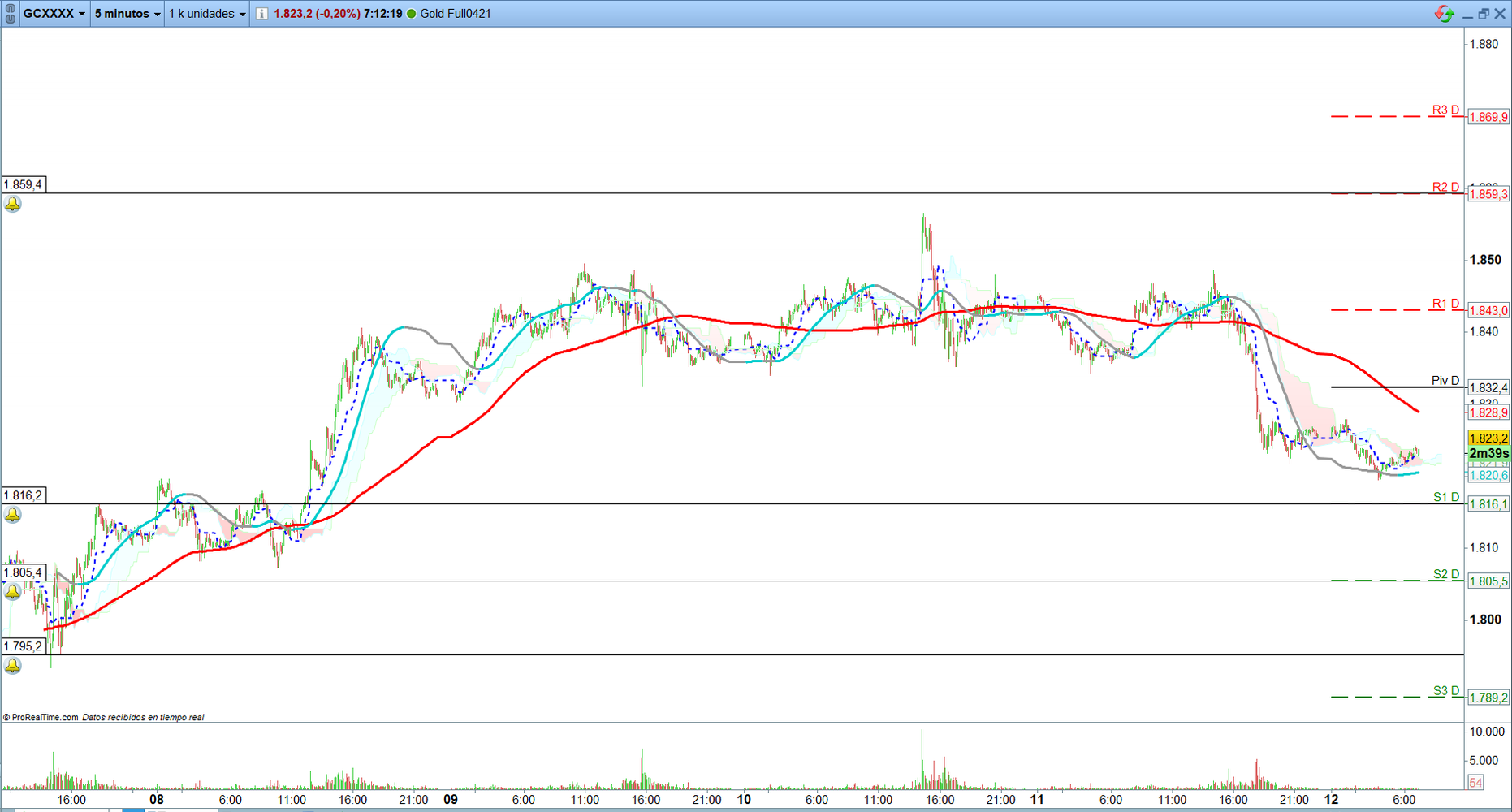This screenshot has width=1512, height=812.
Task: Click the 7:12:19 clock readout
Action: [383, 14]
